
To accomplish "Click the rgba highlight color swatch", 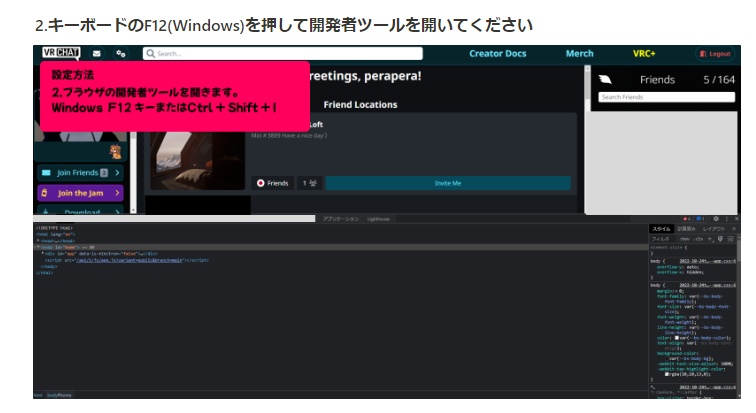I will [667, 374].
